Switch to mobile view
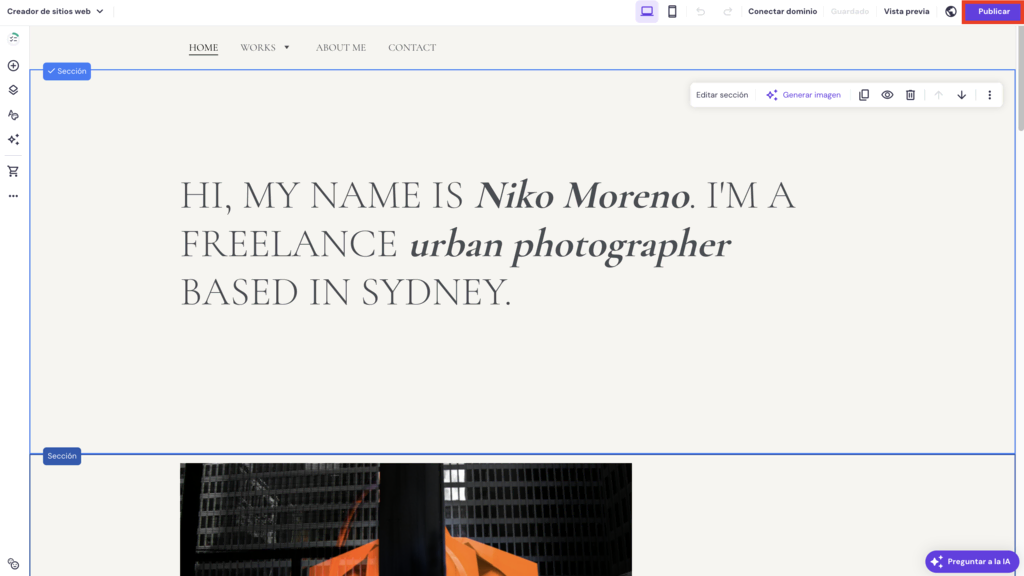Viewport: 1024px width, 576px height. pos(672,12)
